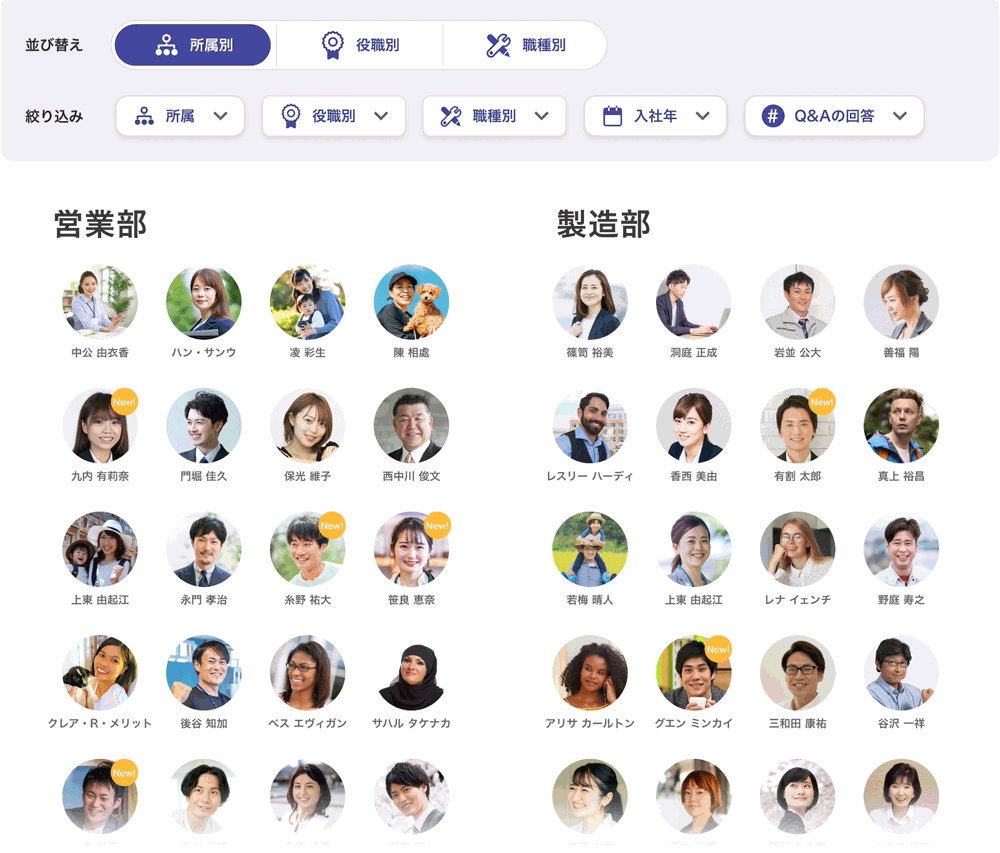Open 篠筒 裕美's profile photo

590,302
